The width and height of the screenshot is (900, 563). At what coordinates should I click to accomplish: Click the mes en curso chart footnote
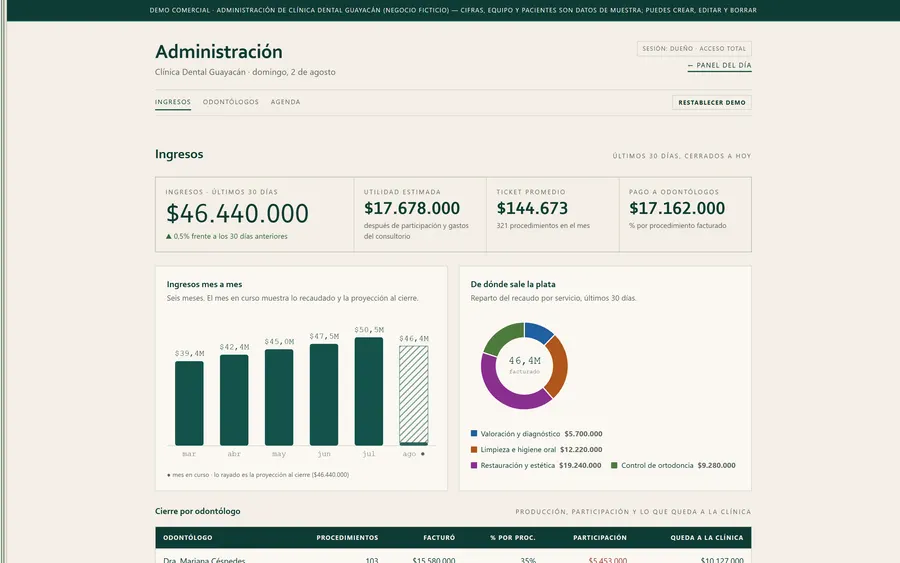pos(258,475)
